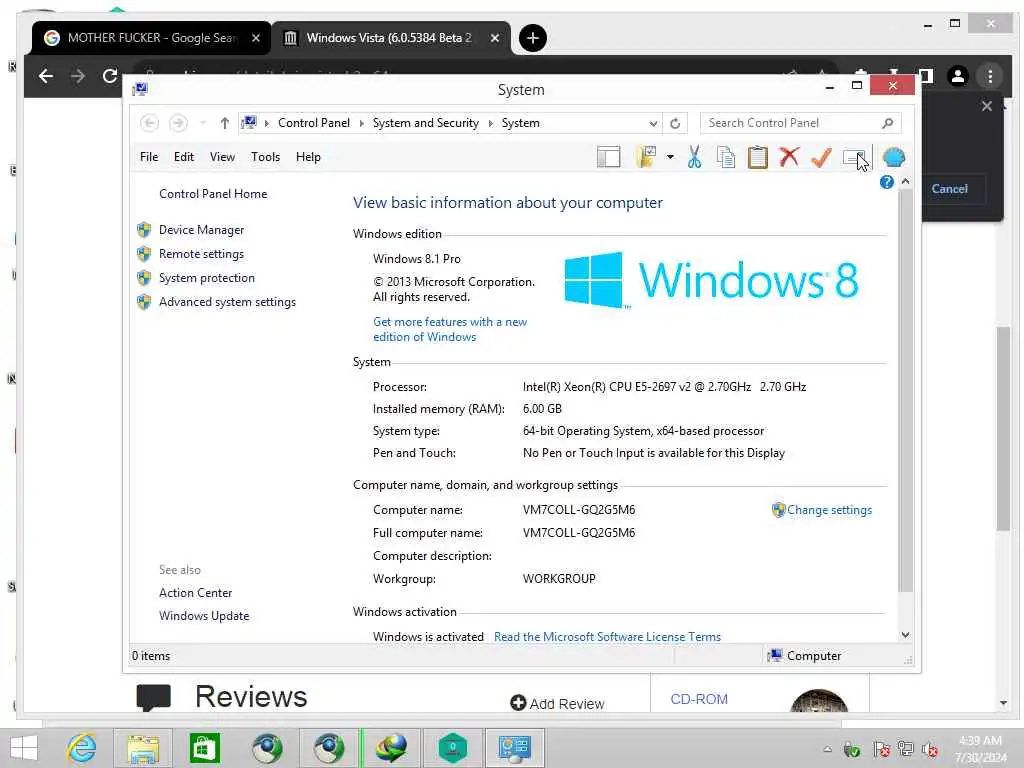
Task: Click Change settings for computer name
Action: (x=829, y=510)
